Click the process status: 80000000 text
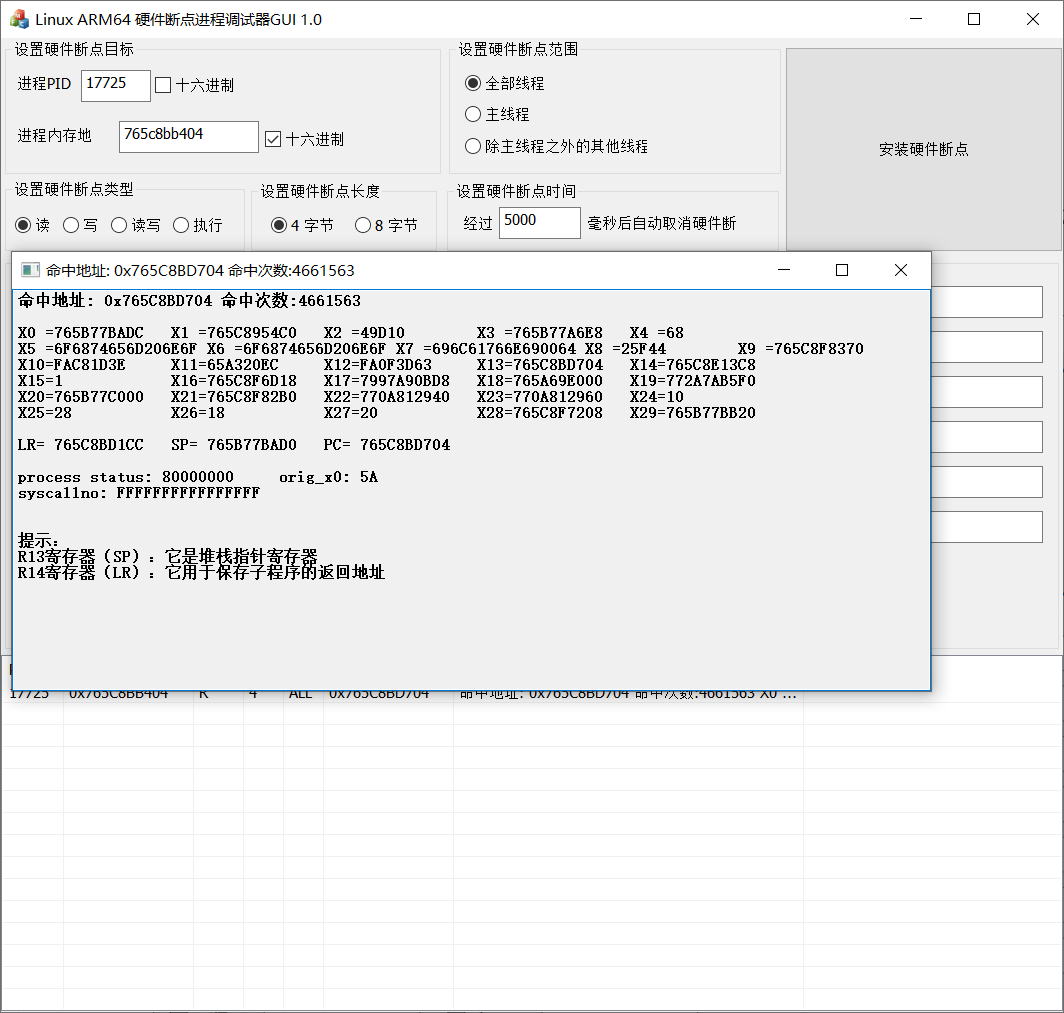 click(126, 477)
